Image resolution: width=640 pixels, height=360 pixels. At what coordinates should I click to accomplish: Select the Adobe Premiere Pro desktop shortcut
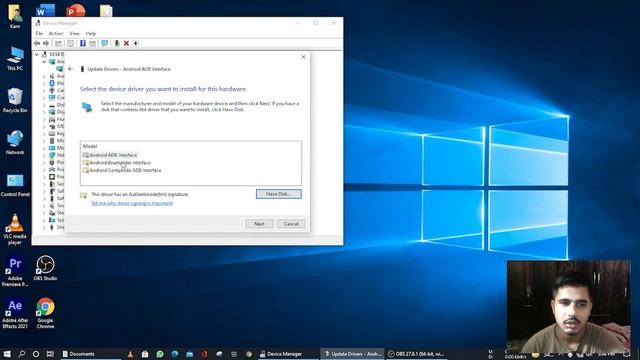[x=15, y=271]
